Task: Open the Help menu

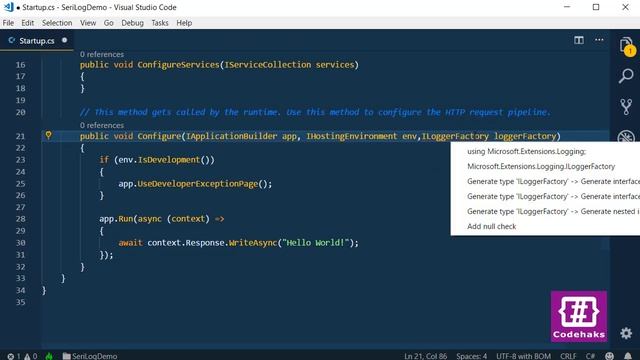Action: point(184,23)
